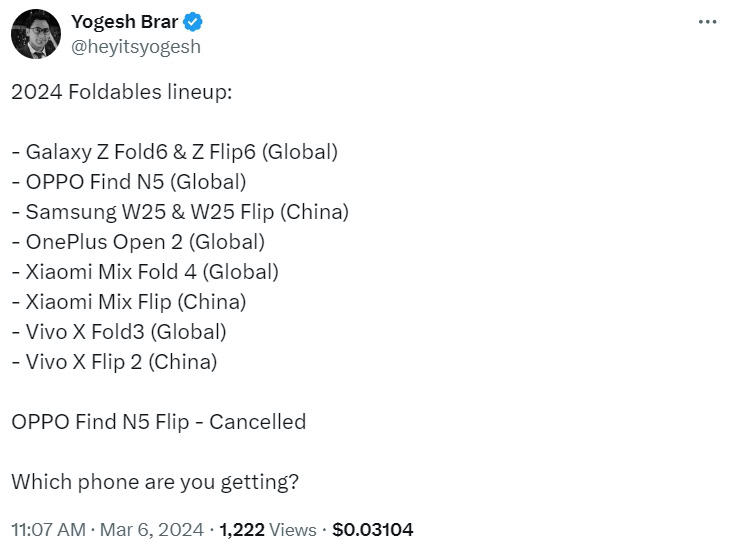The width and height of the screenshot is (735, 551).
Task: Click the Samsung W25 & W25 Flip line
Action: pyautogui.click(x=180, y=212)
